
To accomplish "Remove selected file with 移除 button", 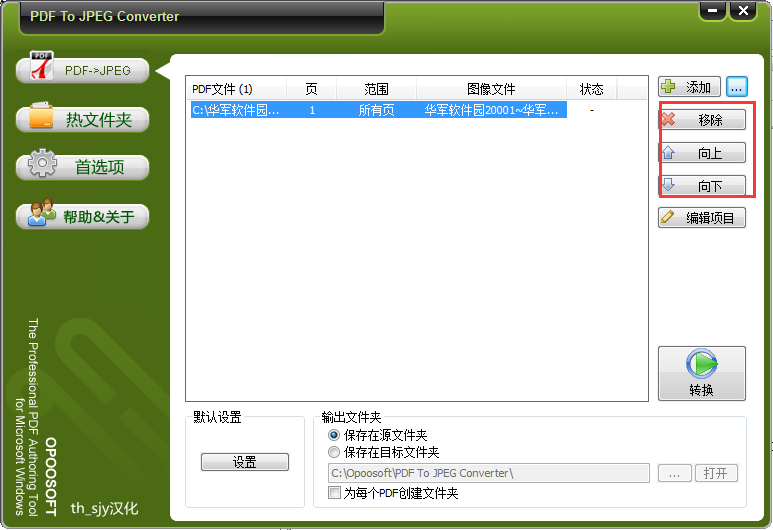I will [x=703, y=120].
